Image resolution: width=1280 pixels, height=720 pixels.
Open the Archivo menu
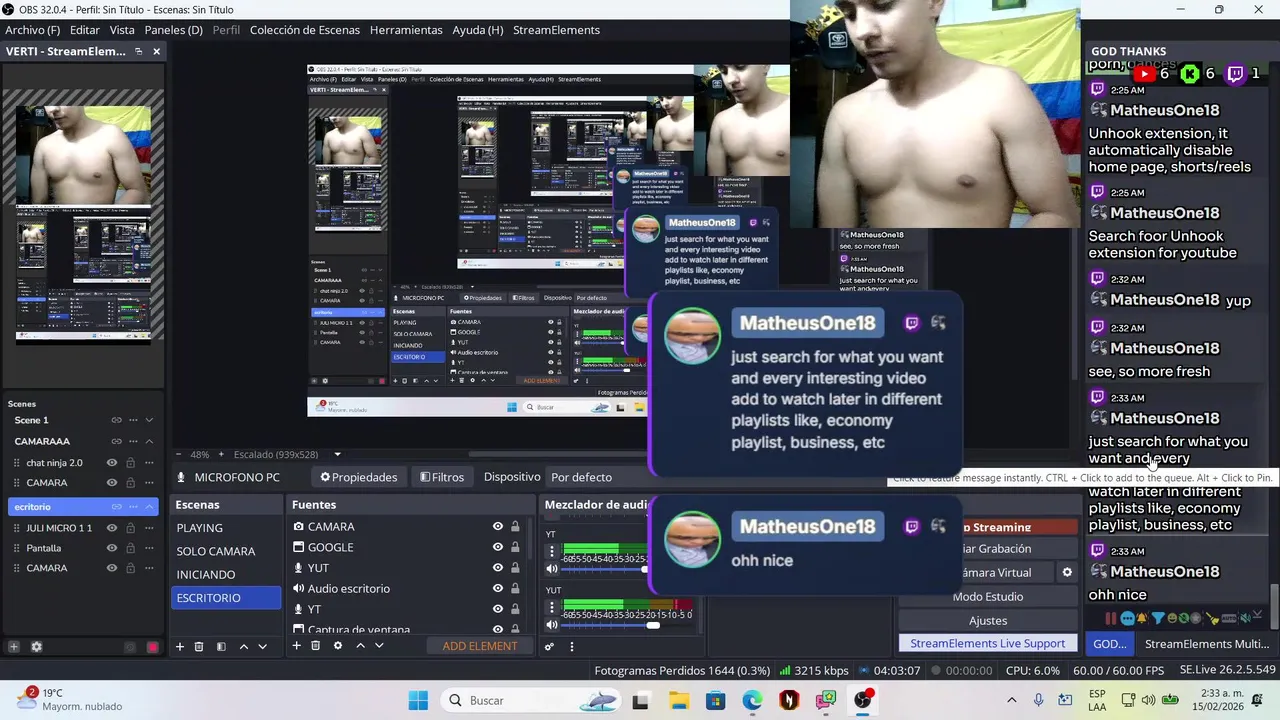point(32,30)
